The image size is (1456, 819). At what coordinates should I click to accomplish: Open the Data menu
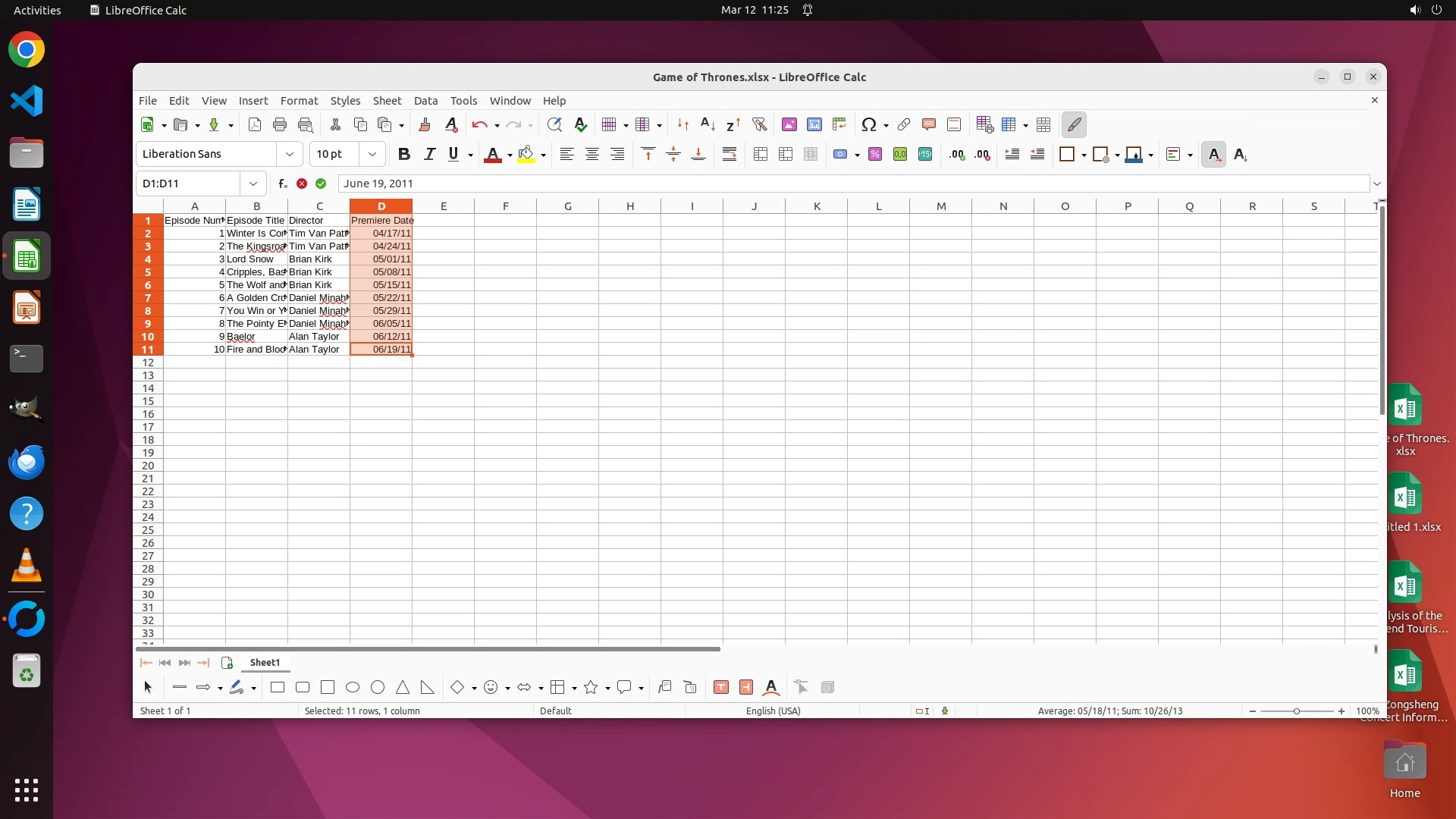[x=425, y=101]
